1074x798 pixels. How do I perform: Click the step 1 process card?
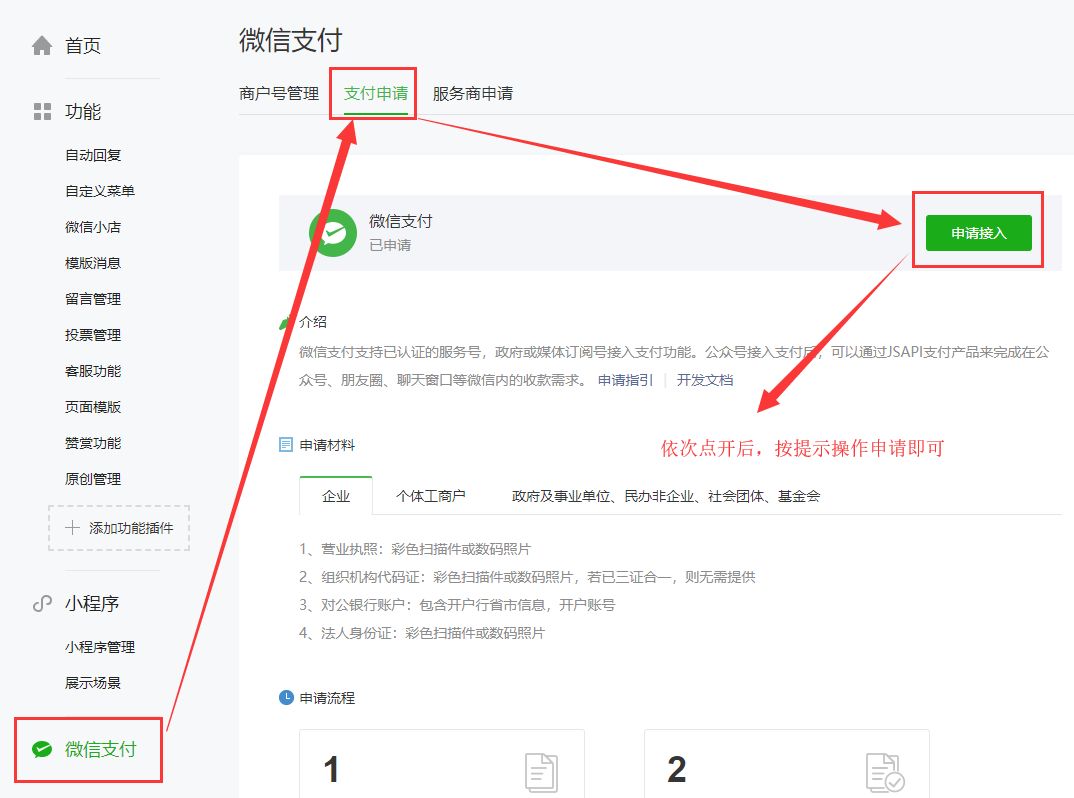(x=442, y=764)
